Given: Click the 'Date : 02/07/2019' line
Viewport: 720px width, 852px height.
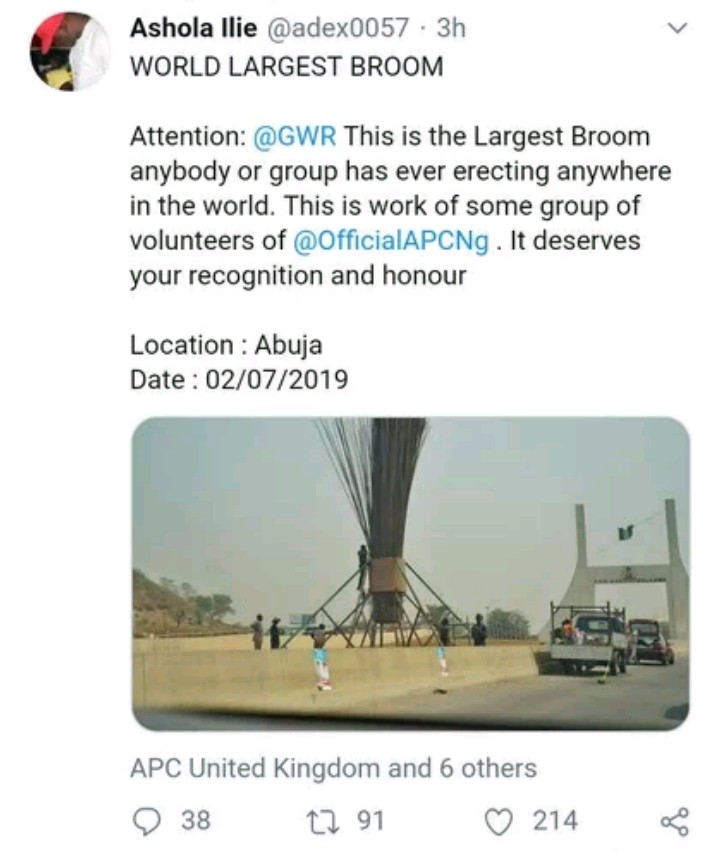Looking at the screenshot, I should (239, 380).
